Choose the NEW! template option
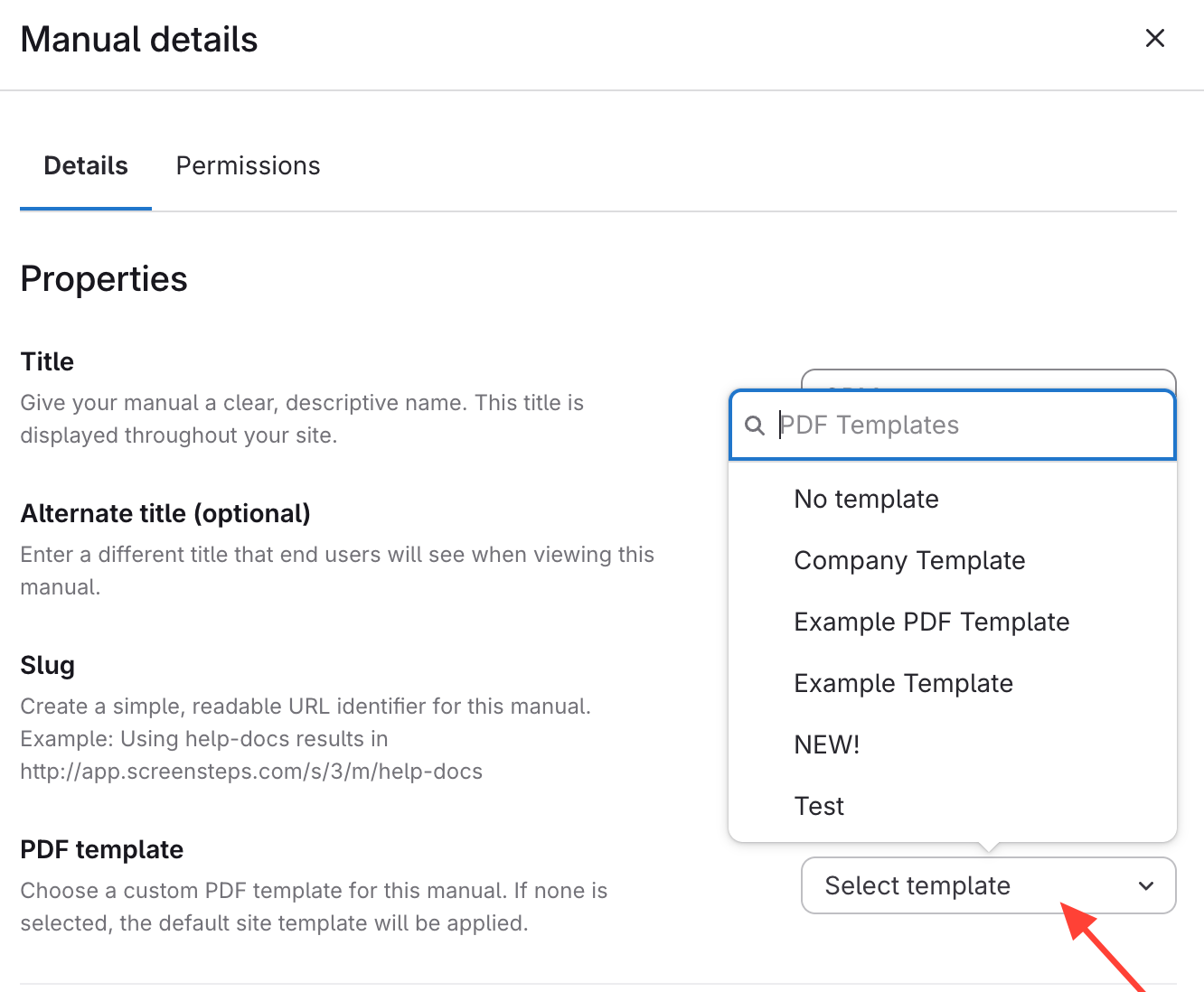This screenshot has height=992, width=1204. pos(826,745)
